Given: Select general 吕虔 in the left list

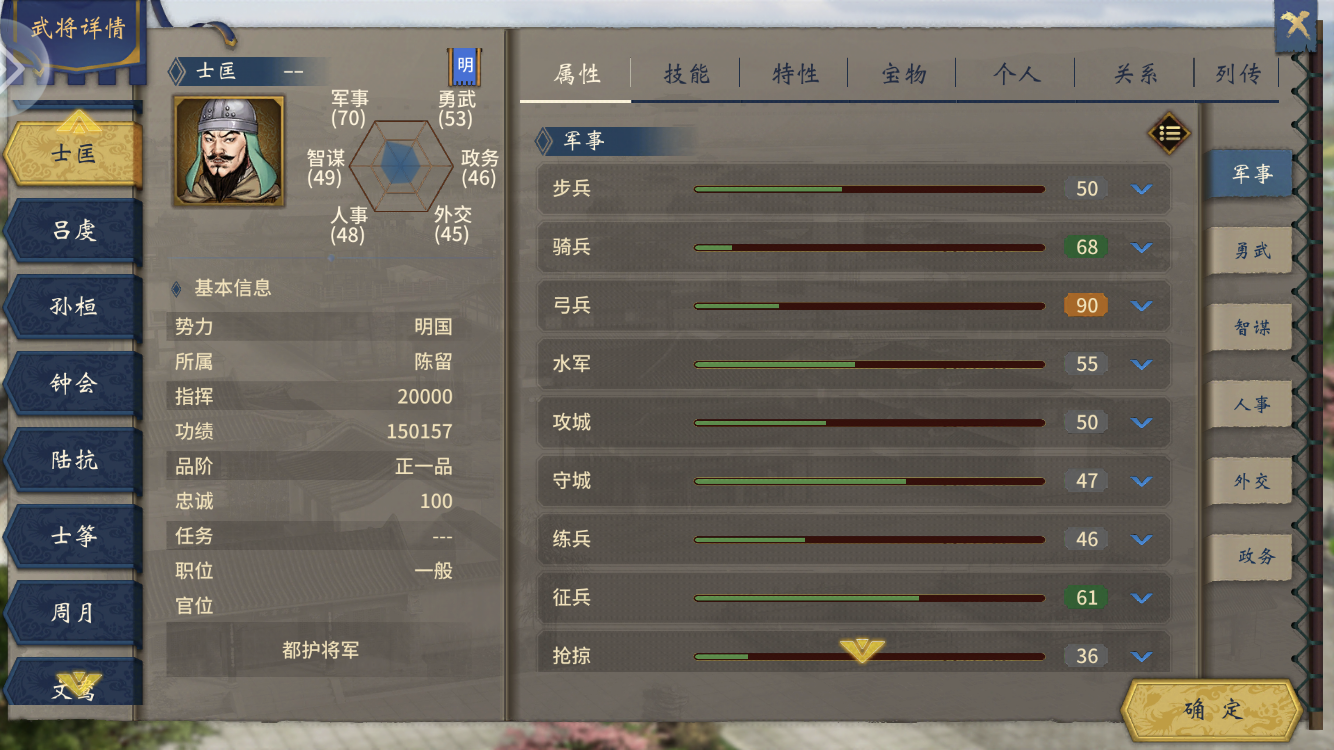Looking at the screenshot, I should click(x=74, y=231).
